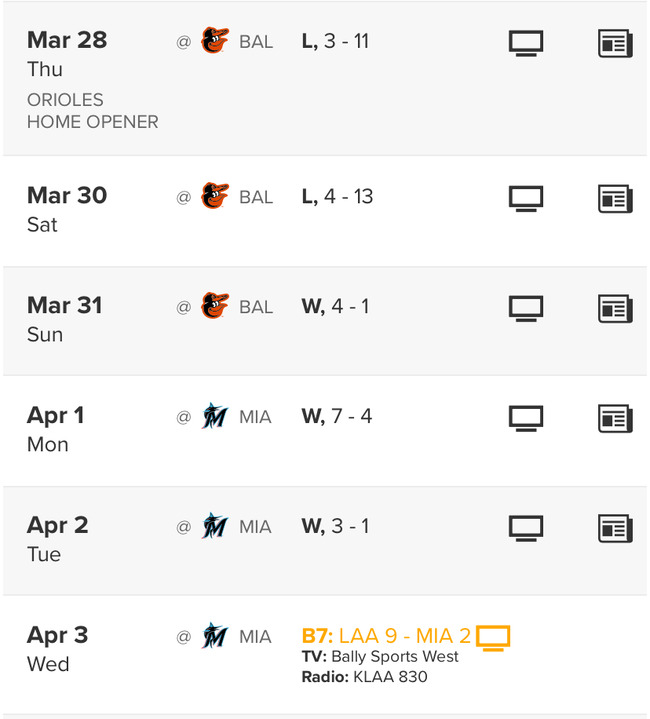Open the L, 3 - 11 final score
Viewport: 650px width, 719px height.
click(335, 42)
